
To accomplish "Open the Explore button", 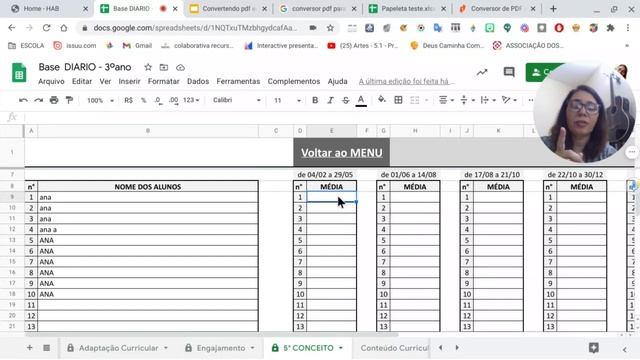I will (594, 348).
